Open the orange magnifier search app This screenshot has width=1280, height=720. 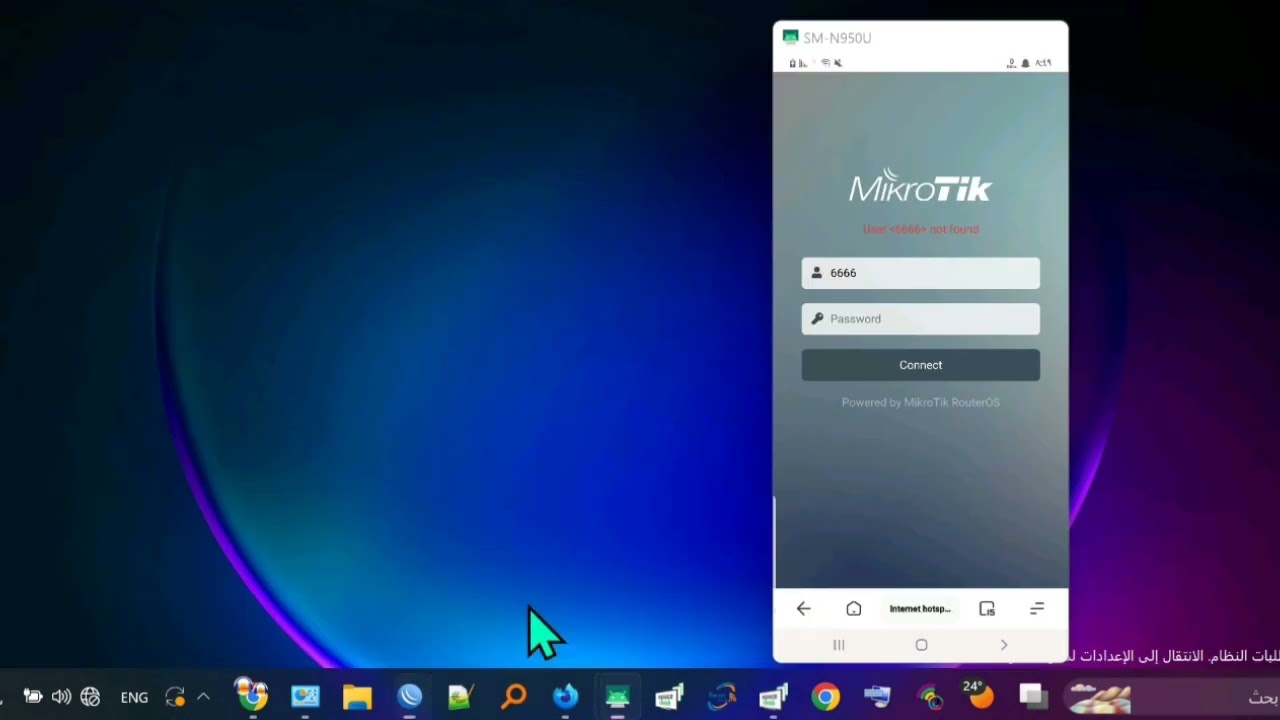point(514,697)
